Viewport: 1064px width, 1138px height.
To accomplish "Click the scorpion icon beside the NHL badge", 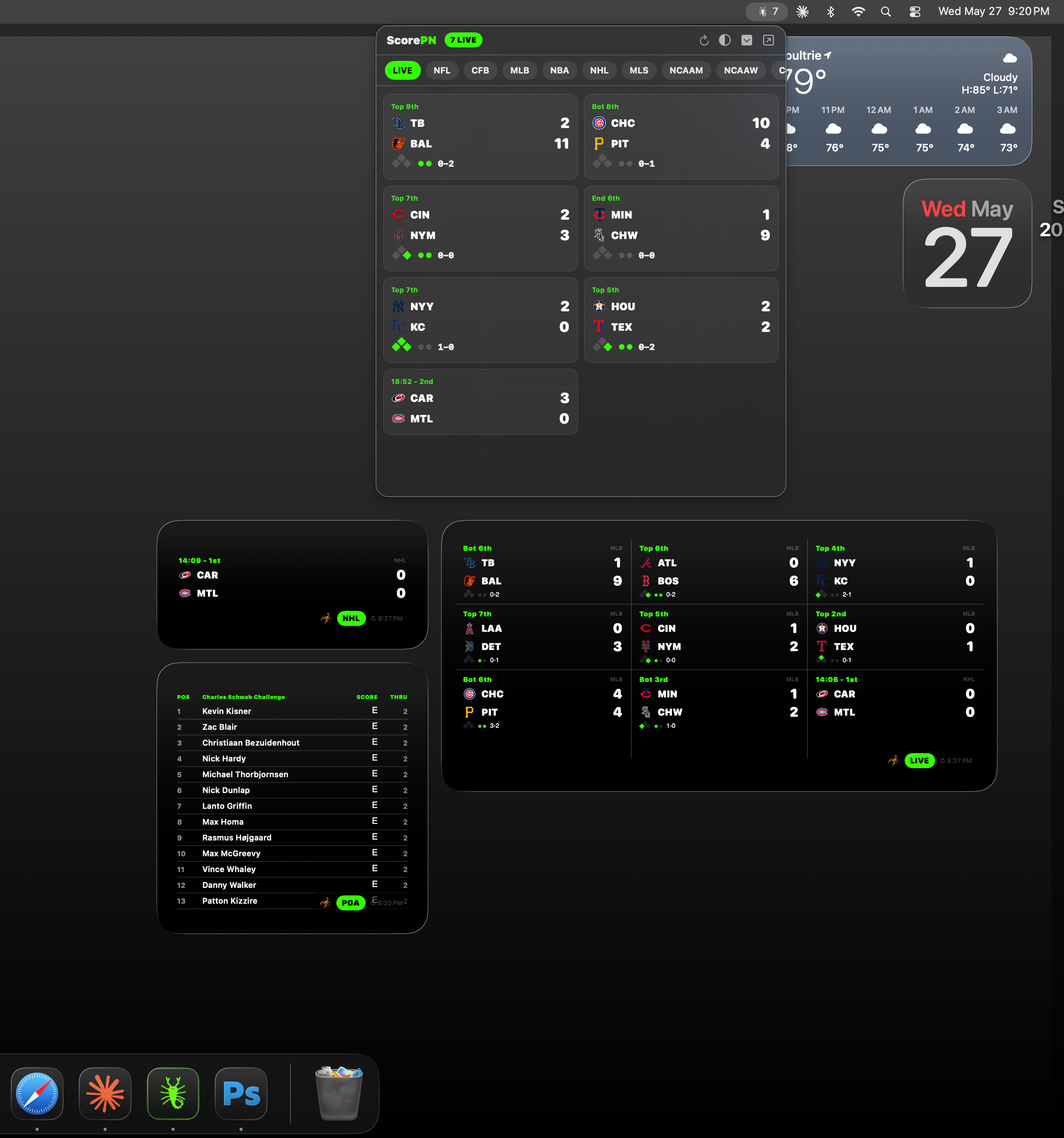I will click(326, 618).
